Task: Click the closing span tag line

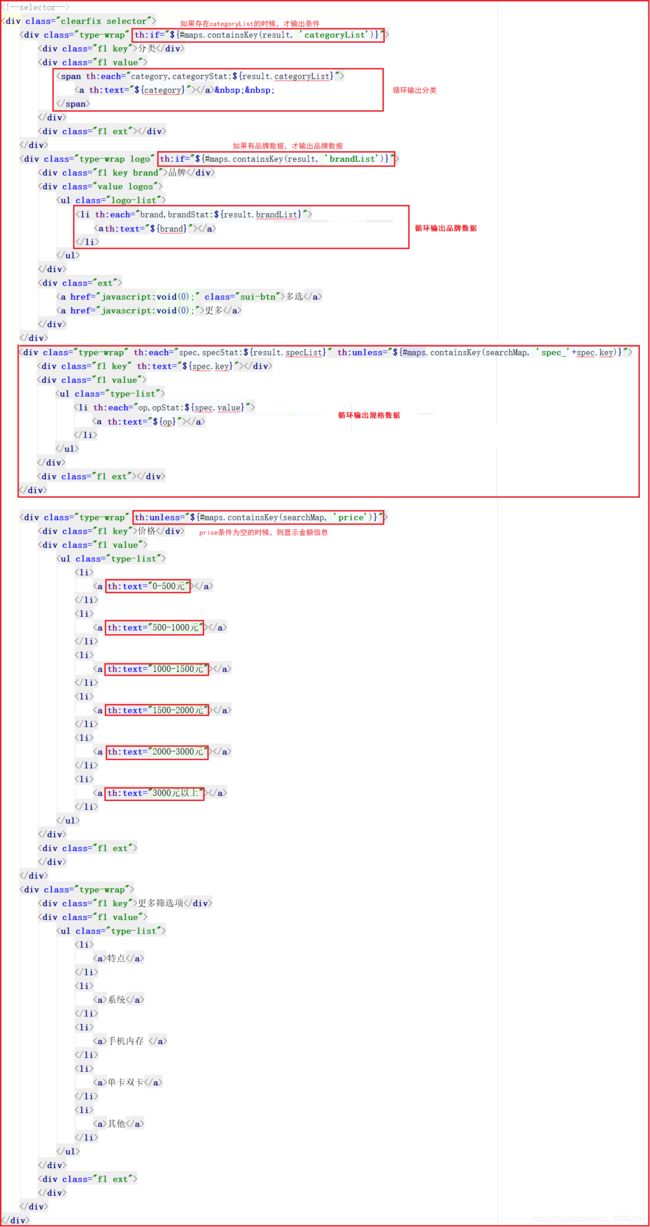Action: pyautogui.click(x=73, y=103)
